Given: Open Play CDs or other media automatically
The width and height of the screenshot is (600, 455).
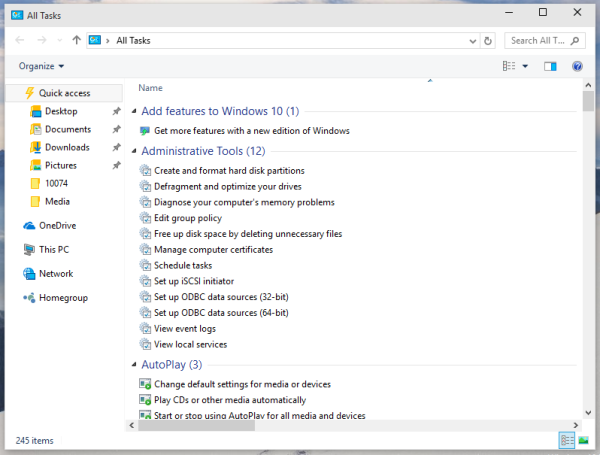Looking at the screenshot, I should point(230,400).
